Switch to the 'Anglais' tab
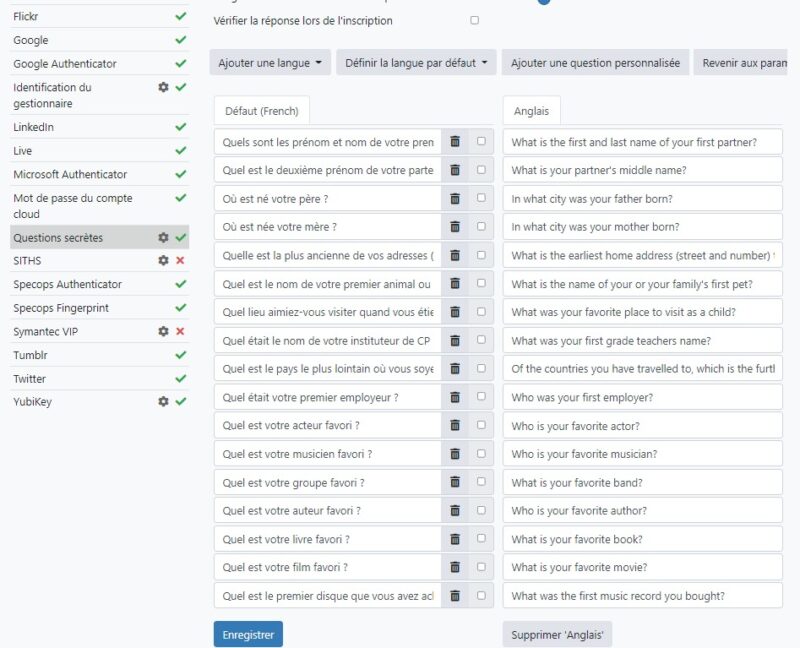The height and width of the screenshot is (648, 800). pyautogui.click(x=531, y=111)
